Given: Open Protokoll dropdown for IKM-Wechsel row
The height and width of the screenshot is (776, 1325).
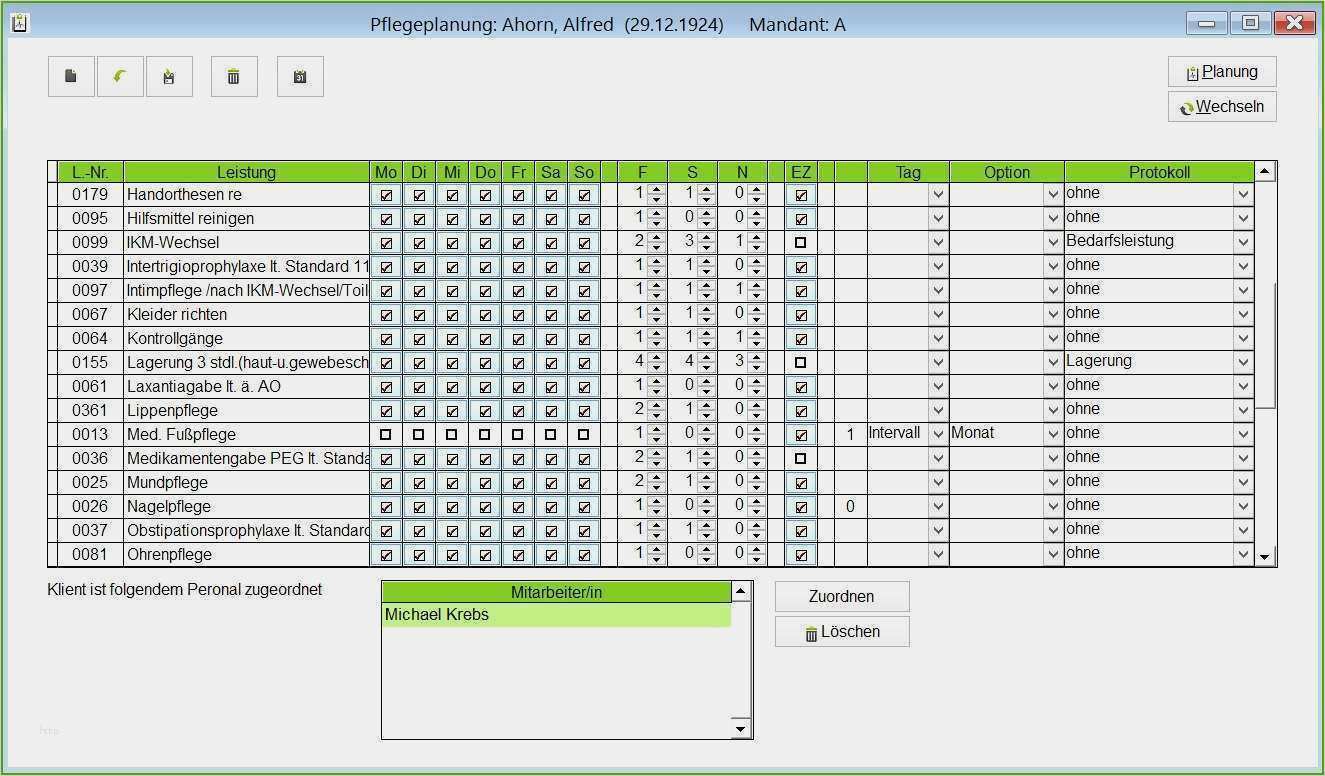Looking at the screenshot, I should pyautogui.click(x=1243, y=242).
